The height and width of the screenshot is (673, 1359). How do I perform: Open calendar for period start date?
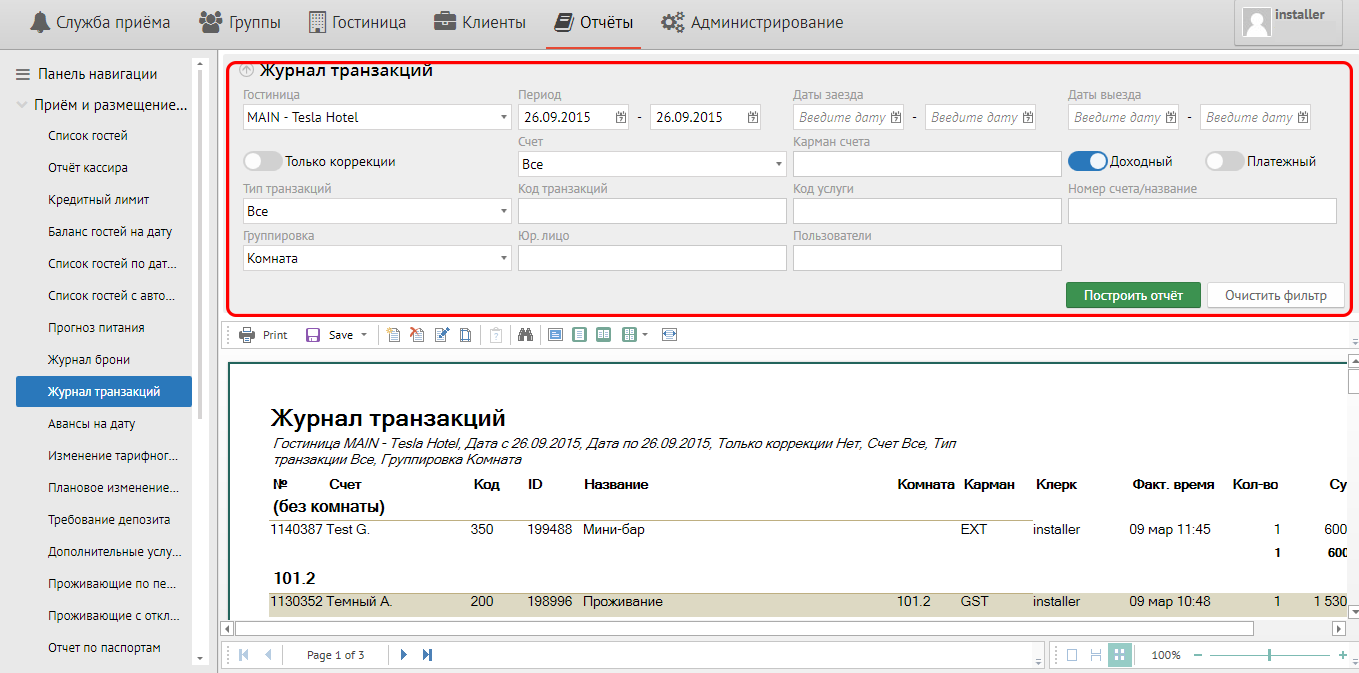click(x=621, y=117)
